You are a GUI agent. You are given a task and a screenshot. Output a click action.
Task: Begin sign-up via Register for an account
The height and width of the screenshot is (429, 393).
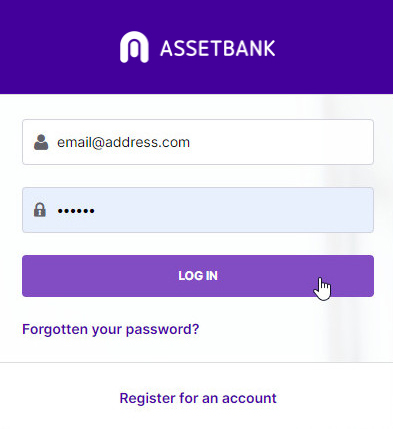click(198, 398)
